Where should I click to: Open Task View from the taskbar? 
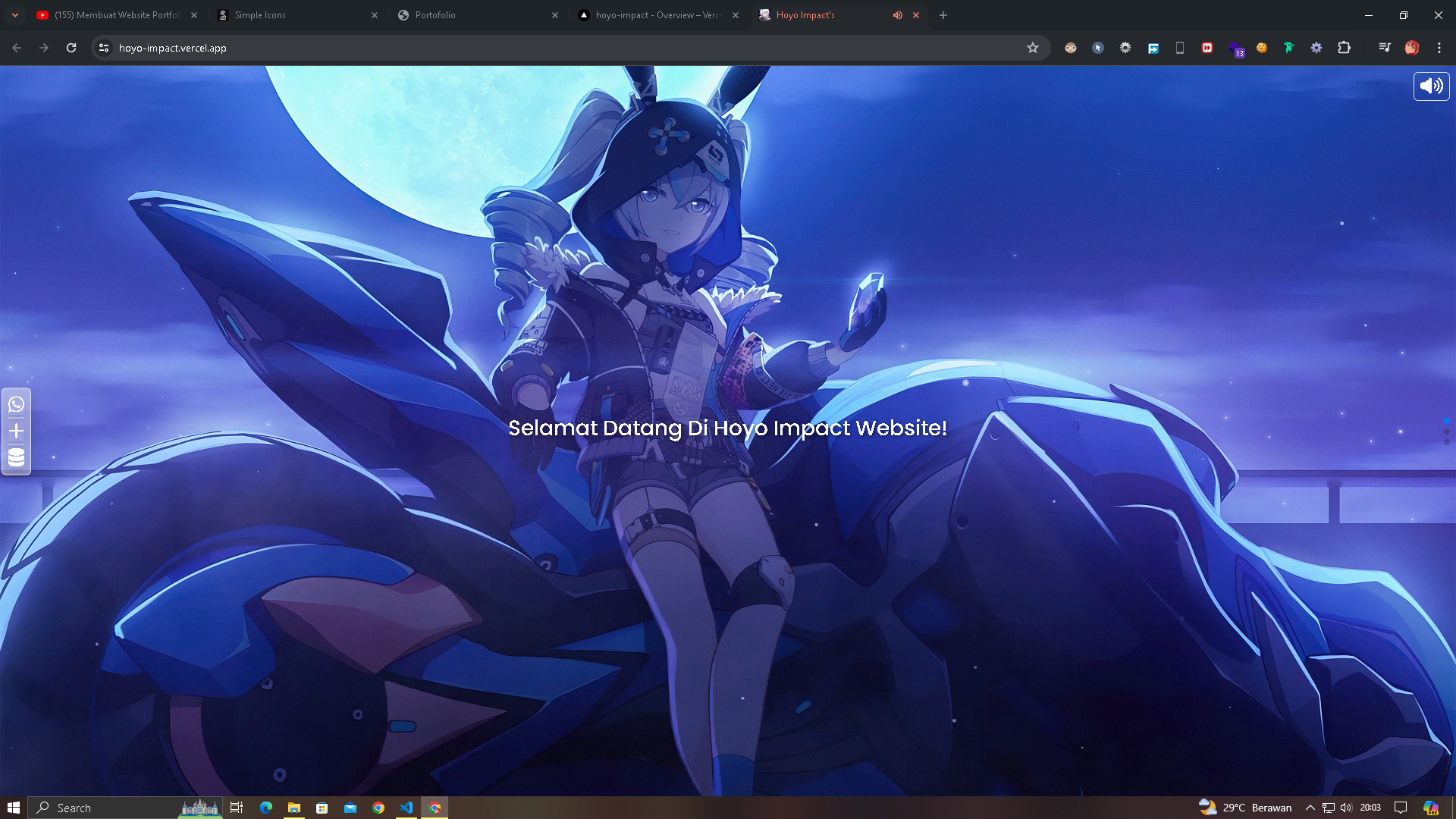coord(237,808)
